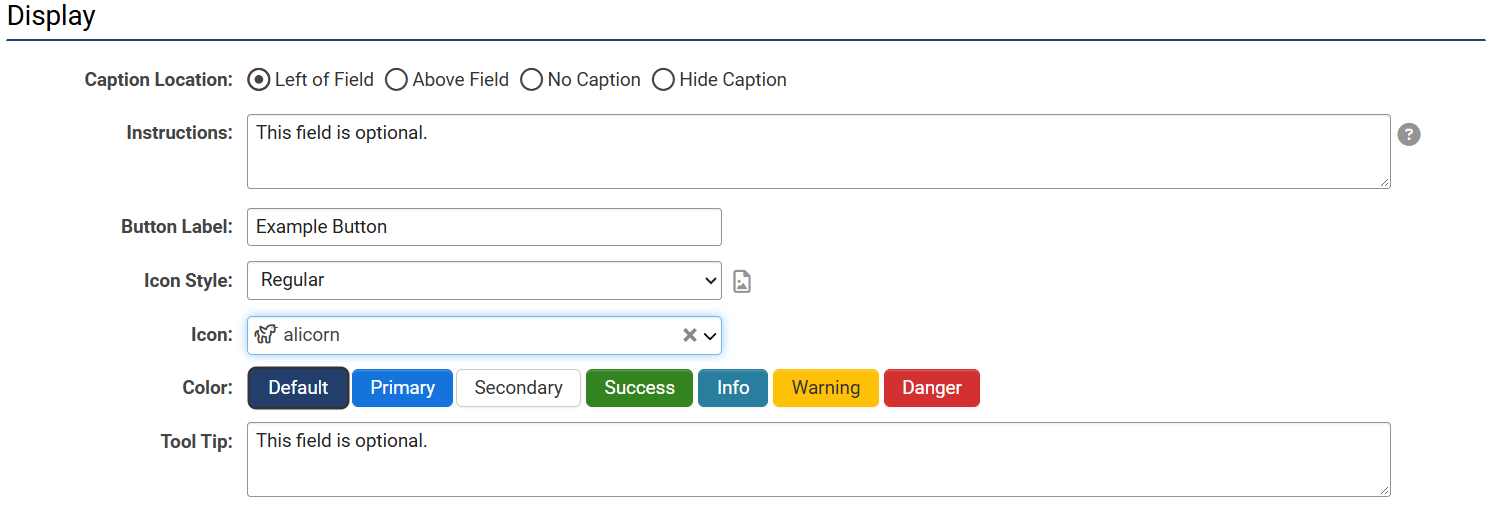Select the Secondary white color button
This screenshot has height=505, width=1496.
pos(518,388)
